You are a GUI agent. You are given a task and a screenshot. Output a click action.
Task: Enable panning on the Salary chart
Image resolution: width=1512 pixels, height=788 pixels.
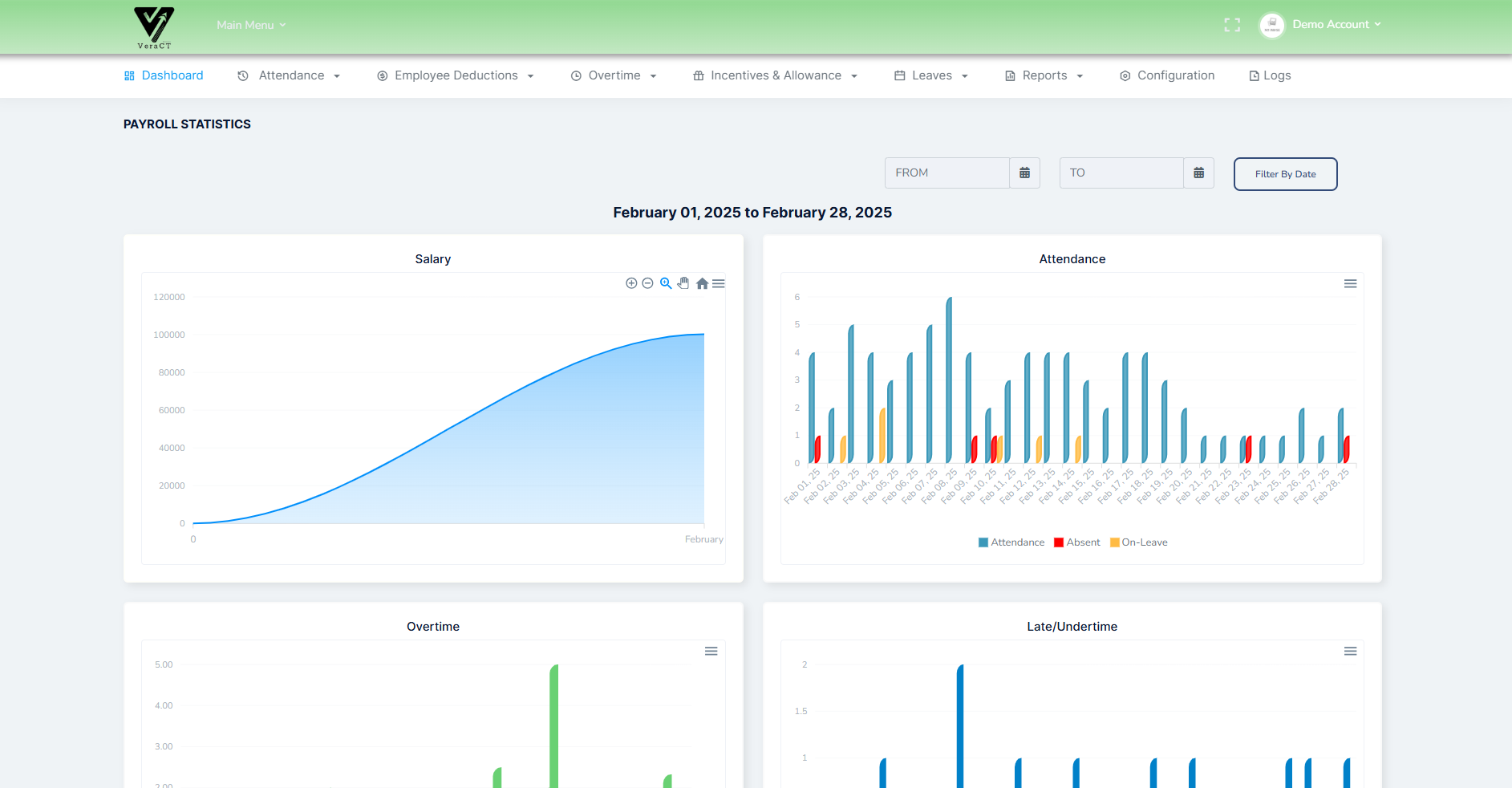coord(683,283)
